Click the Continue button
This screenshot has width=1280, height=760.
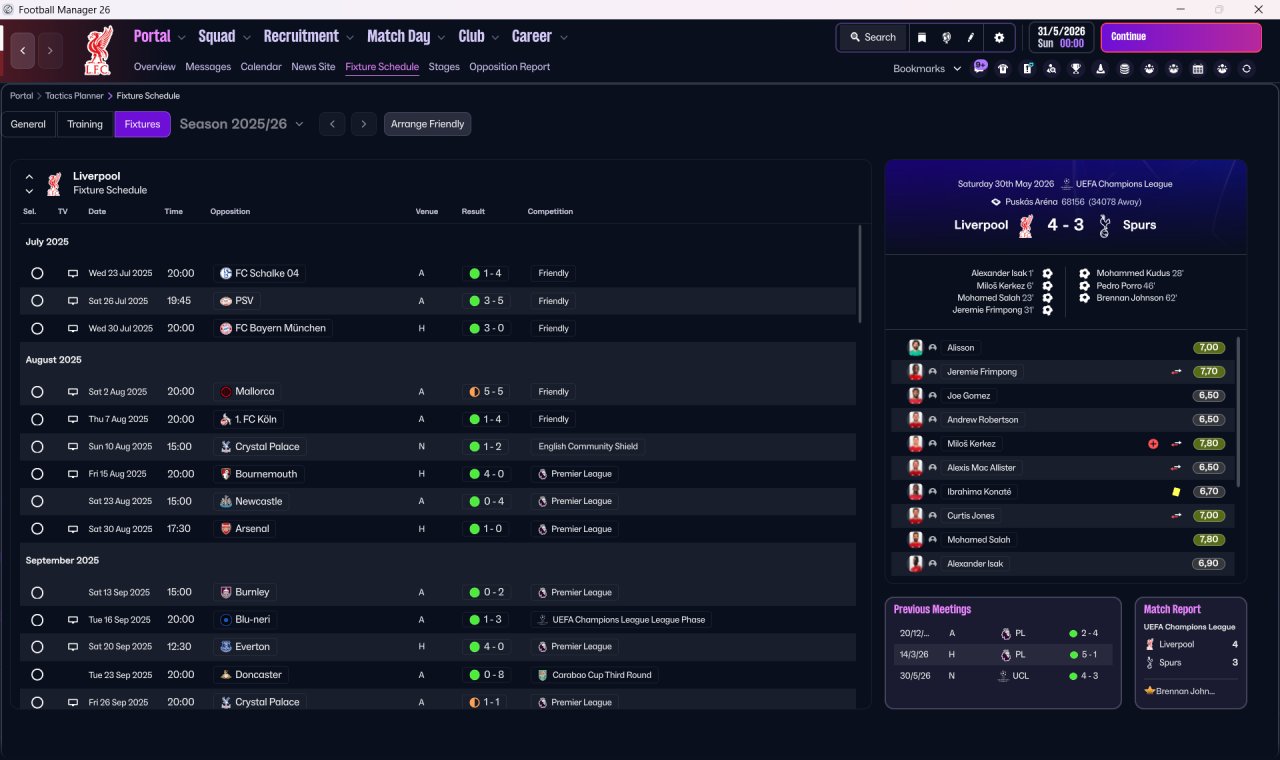1181,37
